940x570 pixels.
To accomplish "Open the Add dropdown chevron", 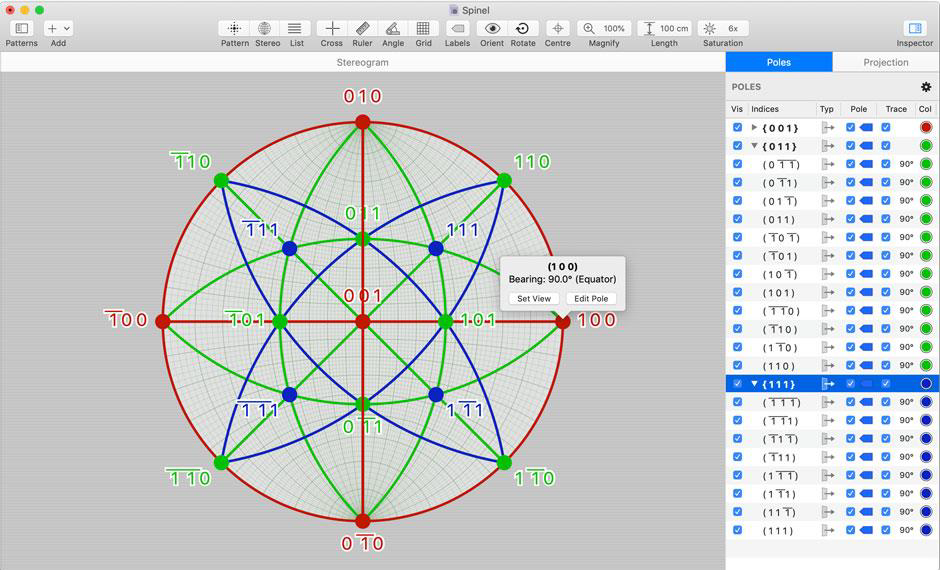I will click(67, 28).
